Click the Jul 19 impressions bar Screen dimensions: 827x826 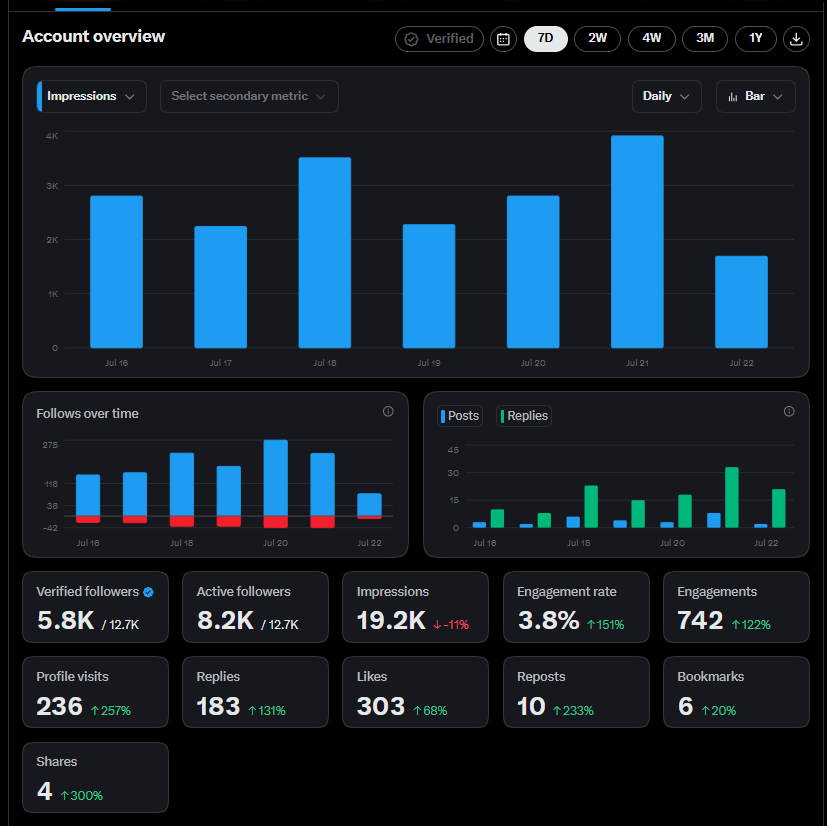coord(429,286)
